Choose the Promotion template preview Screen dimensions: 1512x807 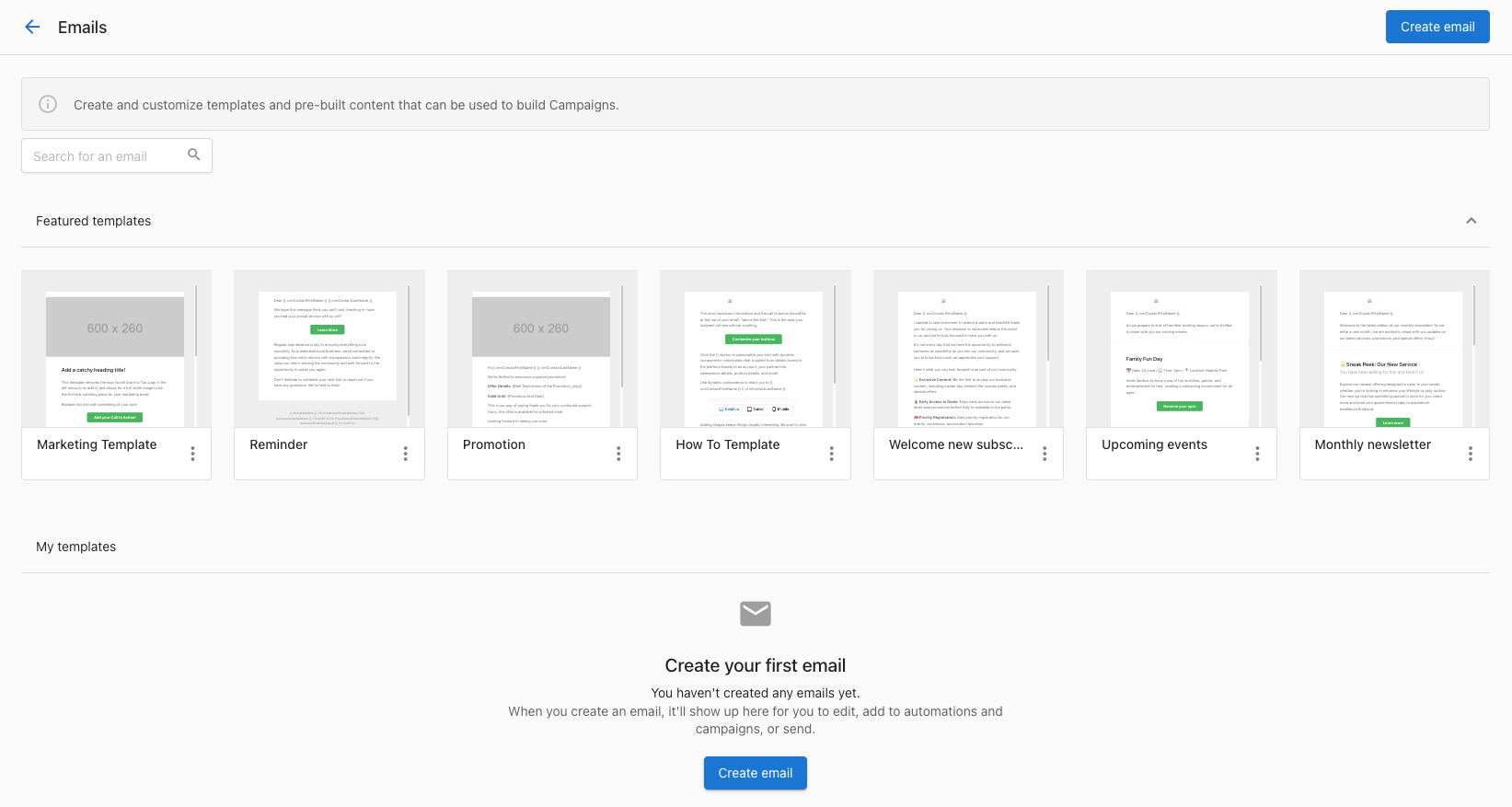pos(542,349)
